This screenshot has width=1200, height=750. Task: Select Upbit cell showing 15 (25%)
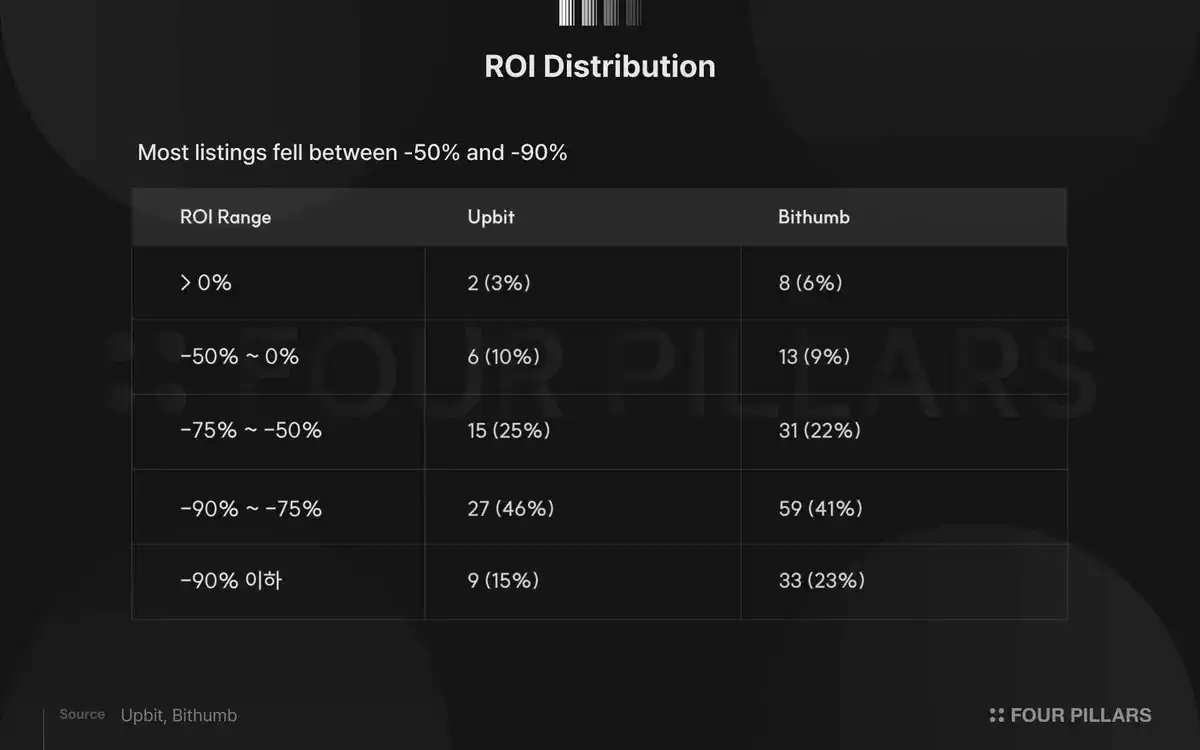coord(509,430)
